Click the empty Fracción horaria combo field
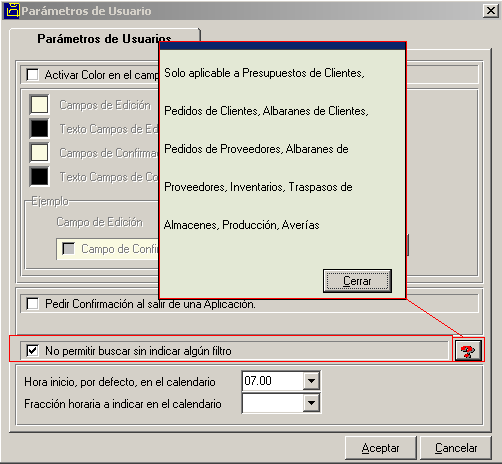Viewport: 502px width, 464px height. tap(273, 403)
